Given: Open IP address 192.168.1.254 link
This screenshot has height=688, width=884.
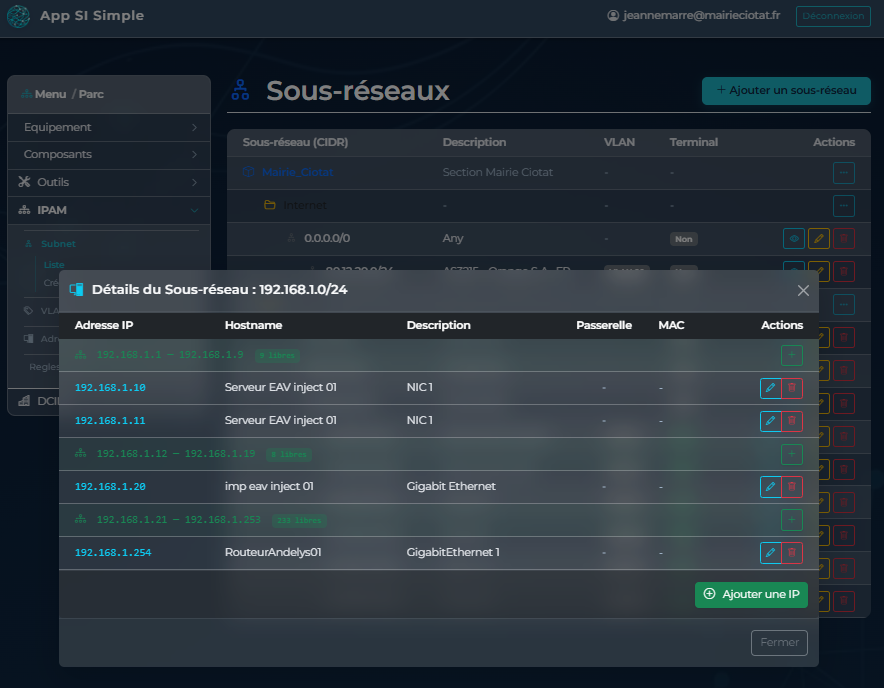Looking at the screenshot, I should (113, 553).
